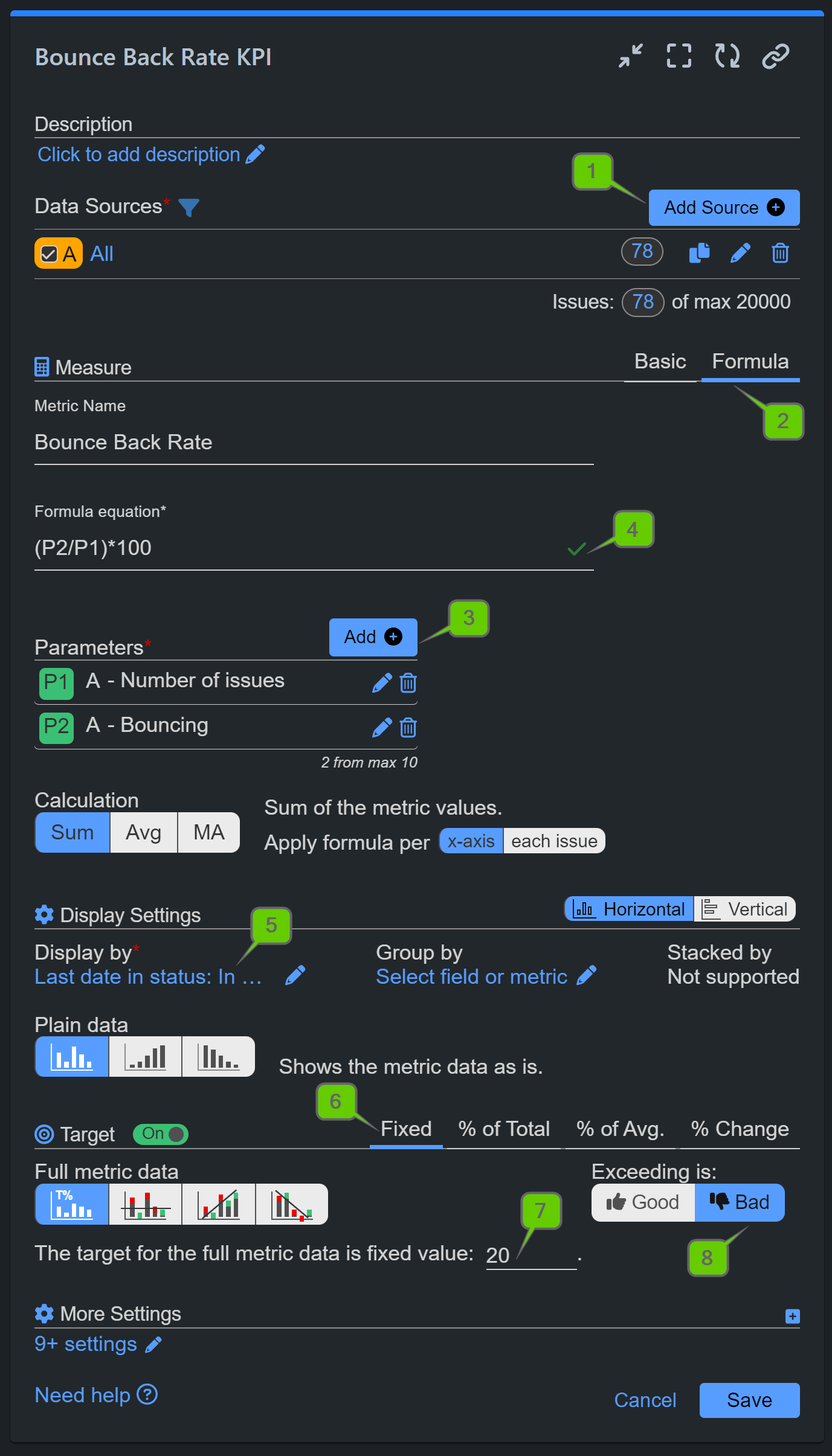The image size is (832, 1456).
Task: Select the "% of Total" target tab
Action: (503, 1129)
